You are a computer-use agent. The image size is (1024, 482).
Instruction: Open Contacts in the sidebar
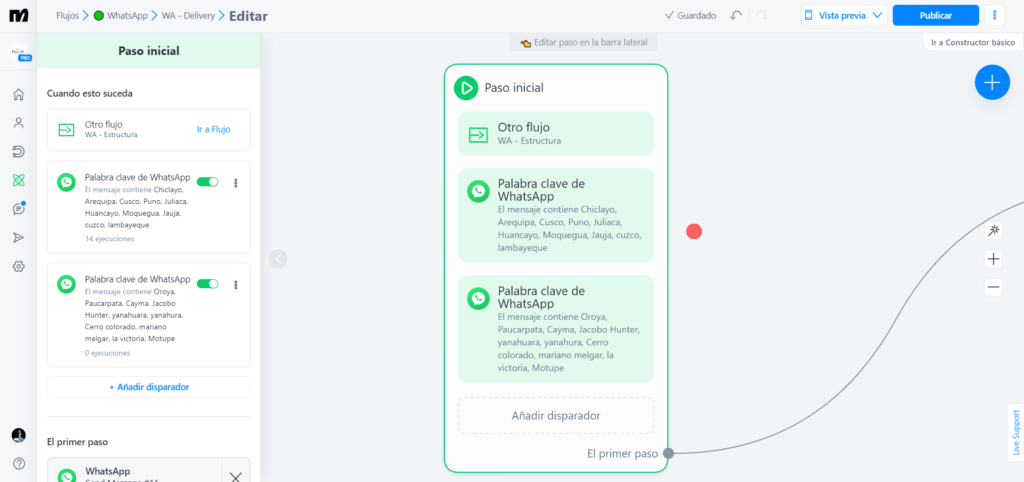coord(19,123)
